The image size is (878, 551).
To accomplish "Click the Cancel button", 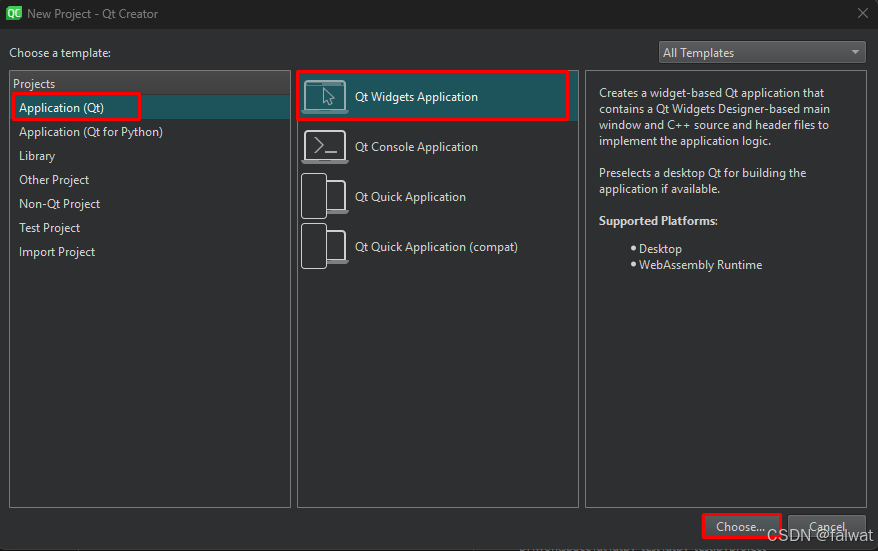I will [826, 526].
